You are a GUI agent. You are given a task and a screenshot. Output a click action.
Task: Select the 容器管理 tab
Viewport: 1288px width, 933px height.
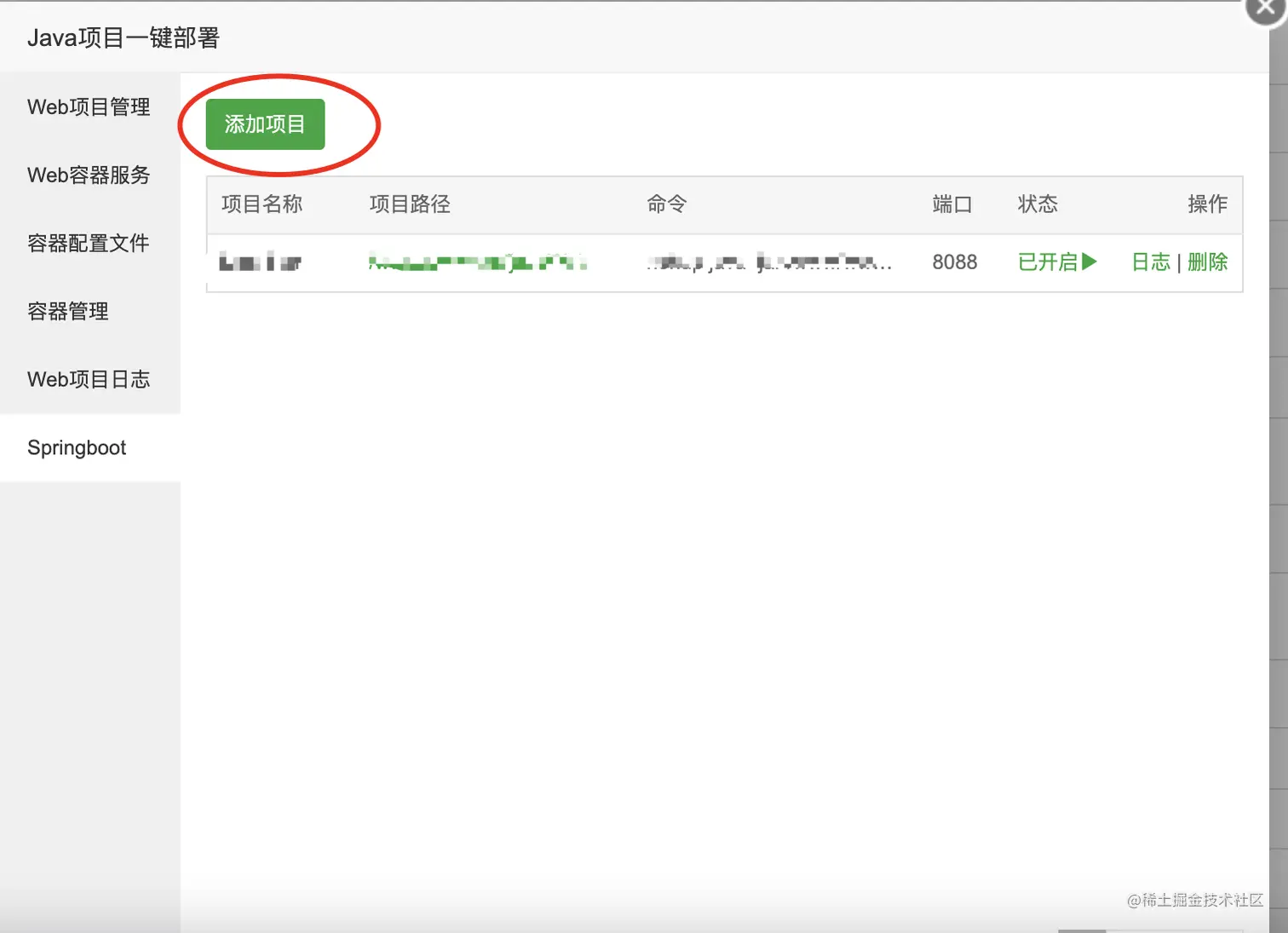tap(89, 312)
